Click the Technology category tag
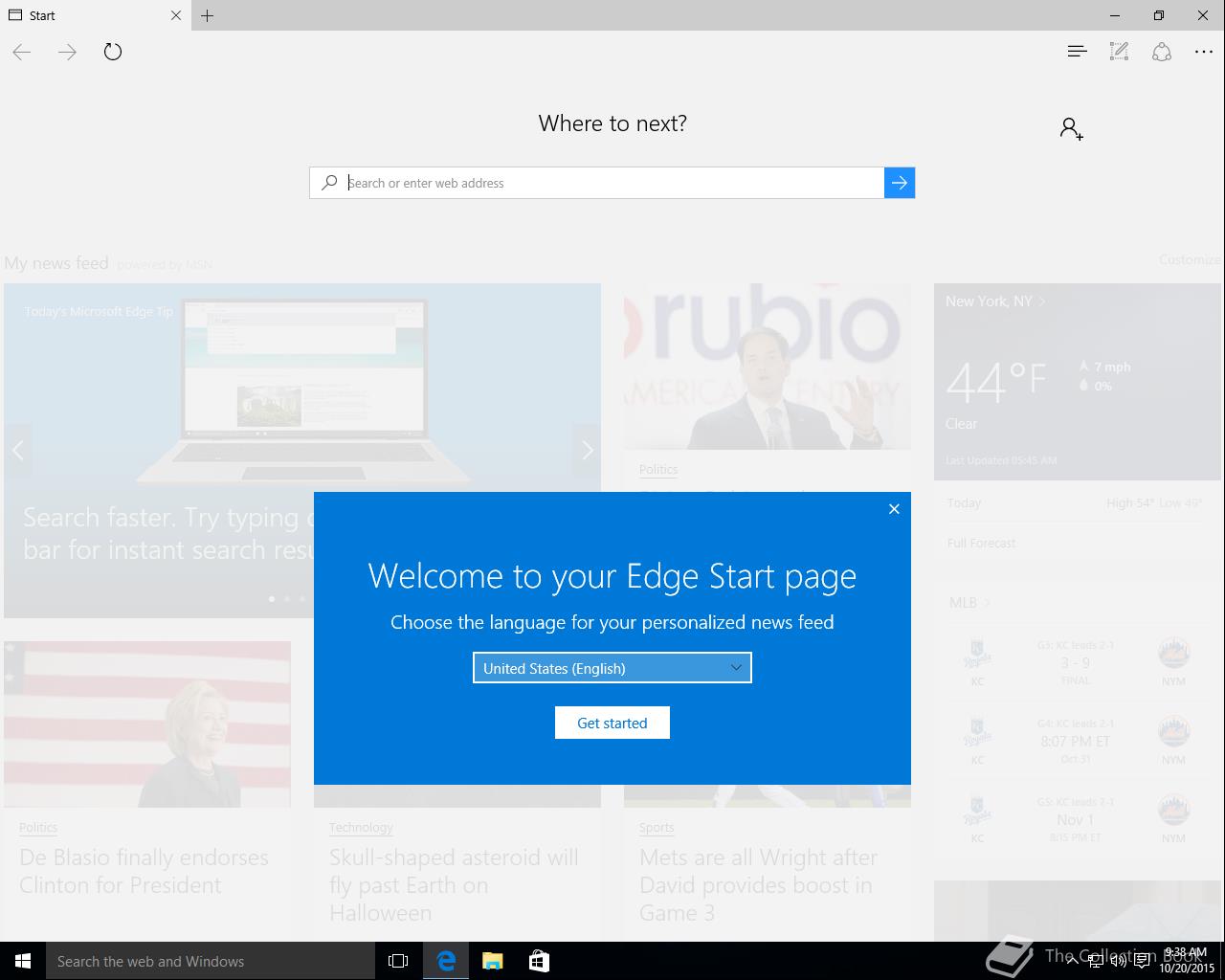The height and width of the screenshot is (980, 1225). pyautogui.click(x=361, y=827)
